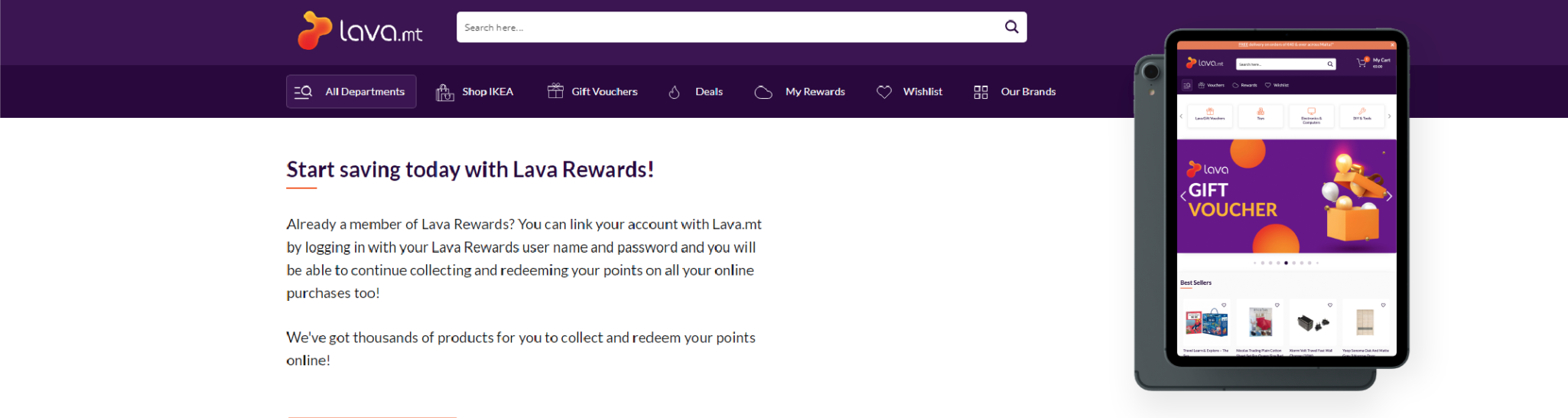Viewport: 1568px width, 418px height.
Task: Click the Shop IKEA bag icon
Action: coord(444,92)
